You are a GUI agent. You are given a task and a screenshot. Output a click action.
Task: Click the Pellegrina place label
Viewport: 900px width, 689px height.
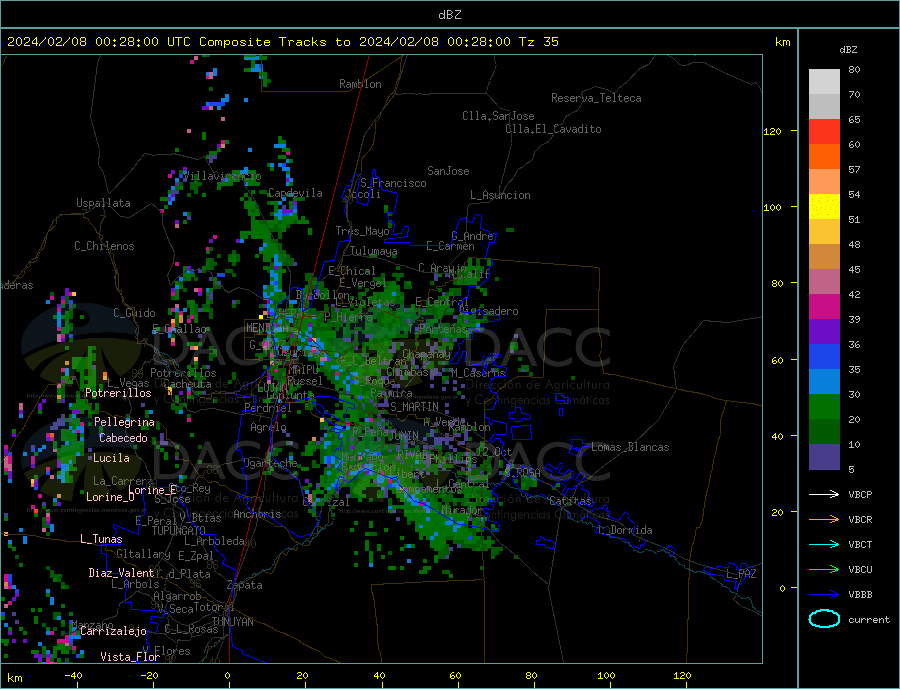pyautogui.click(x=124, y=422)
